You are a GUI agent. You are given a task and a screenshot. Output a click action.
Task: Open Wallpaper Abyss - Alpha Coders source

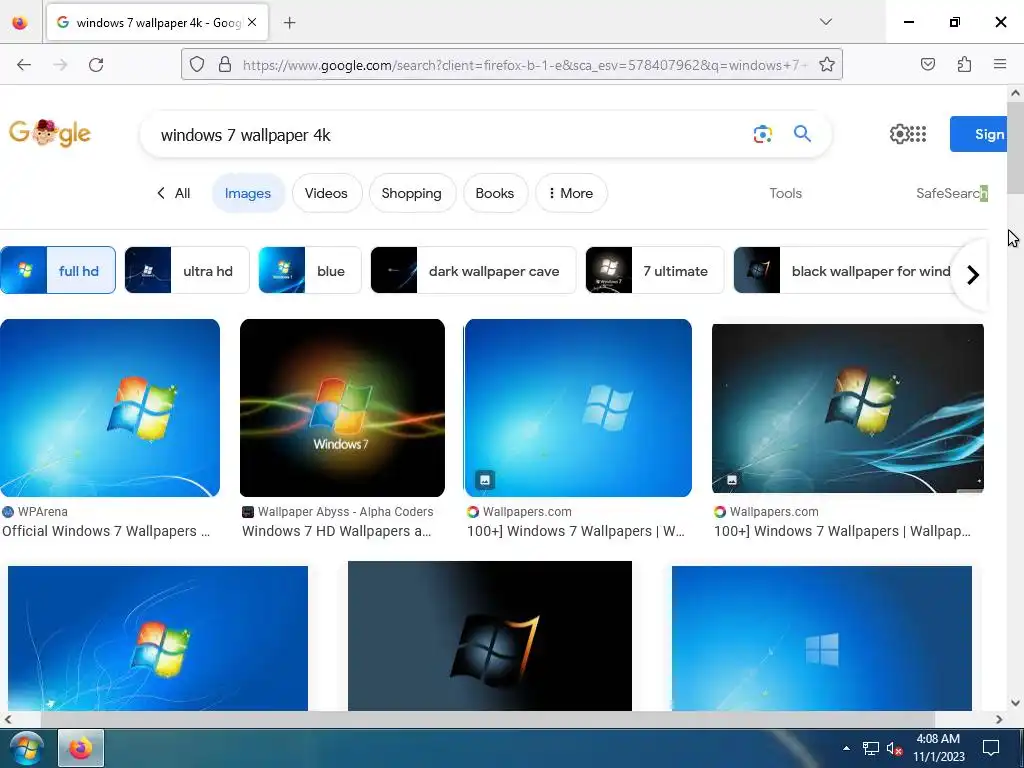[338, 511]
